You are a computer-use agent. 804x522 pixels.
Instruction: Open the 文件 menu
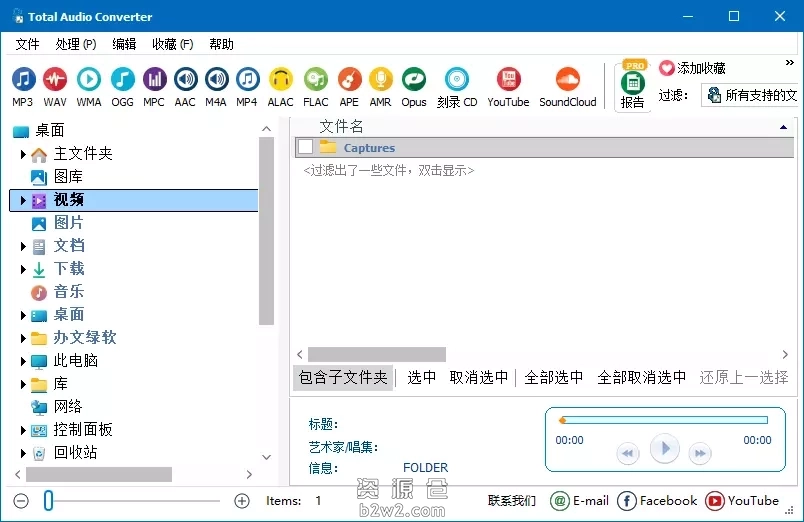point(27,44)
